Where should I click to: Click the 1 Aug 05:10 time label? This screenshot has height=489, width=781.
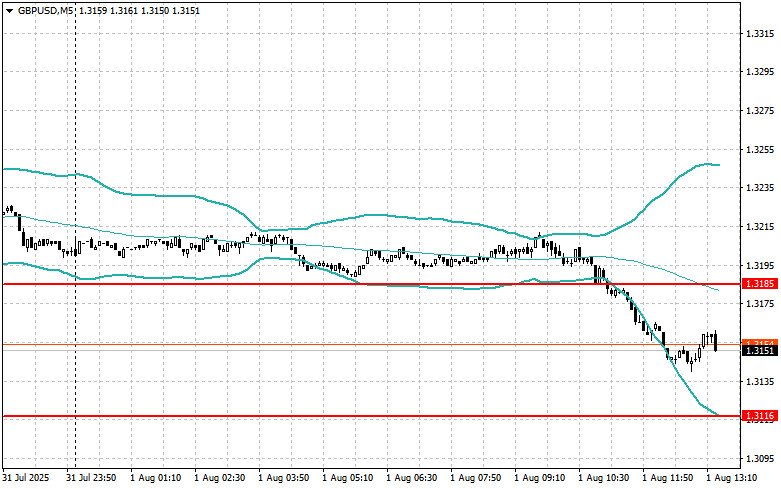pos(349,478)
